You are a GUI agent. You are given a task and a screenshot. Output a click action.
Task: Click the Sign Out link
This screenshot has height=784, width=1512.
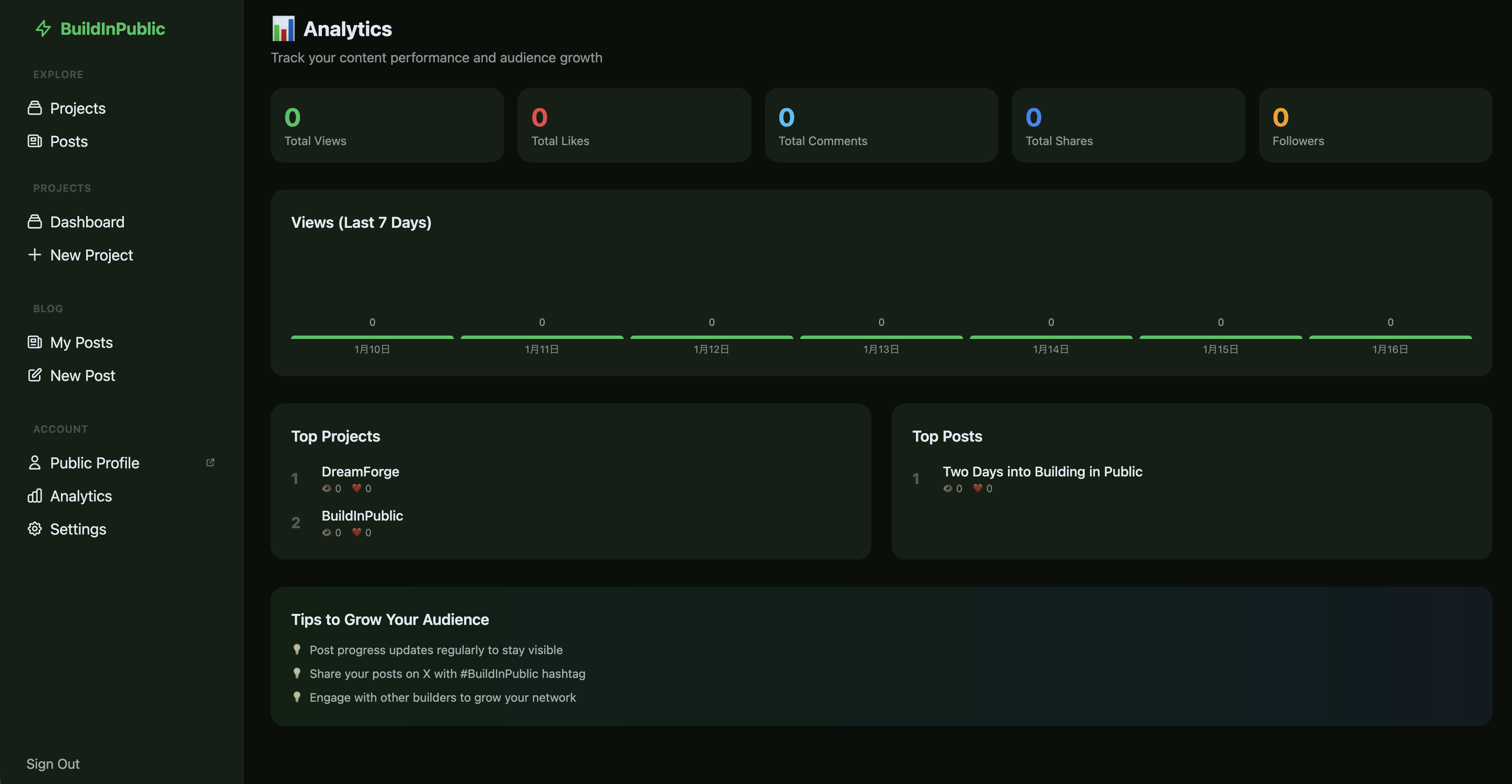(x=53, y=764)
